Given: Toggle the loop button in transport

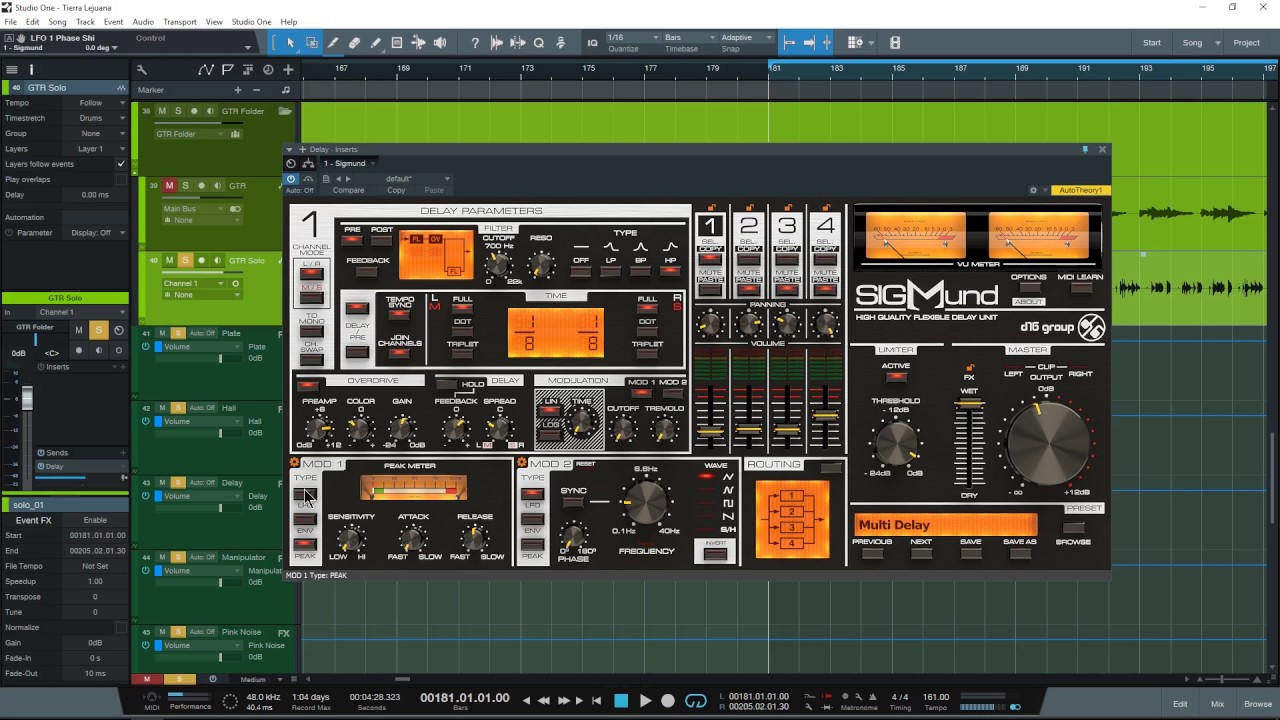Looking at the screenshot, I should [695, 701].
